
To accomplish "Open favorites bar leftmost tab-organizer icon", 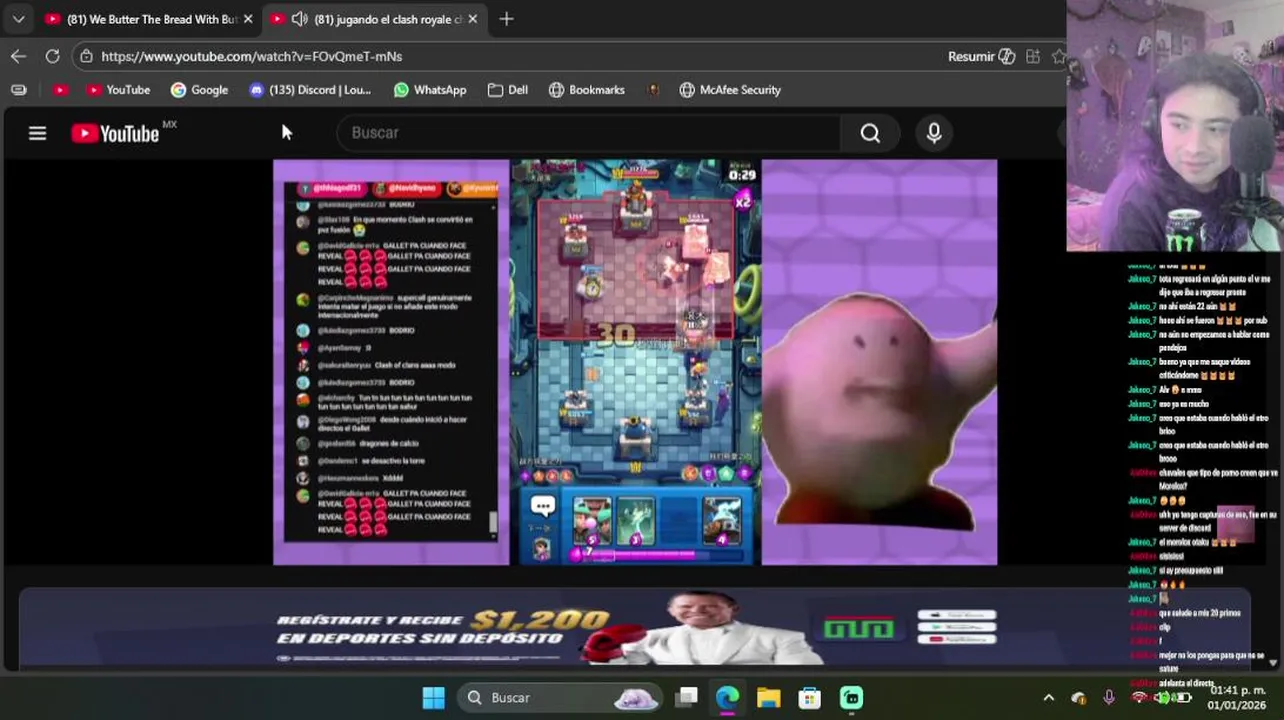I will [18, 90].
